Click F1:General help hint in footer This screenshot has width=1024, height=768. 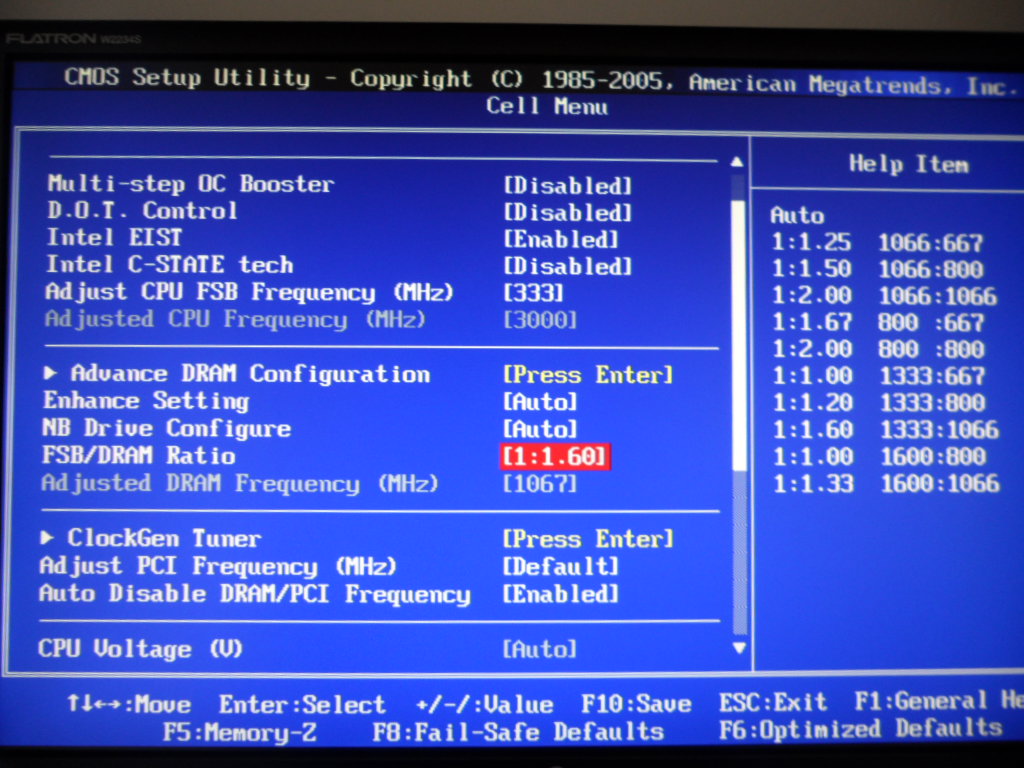(939, 701)
